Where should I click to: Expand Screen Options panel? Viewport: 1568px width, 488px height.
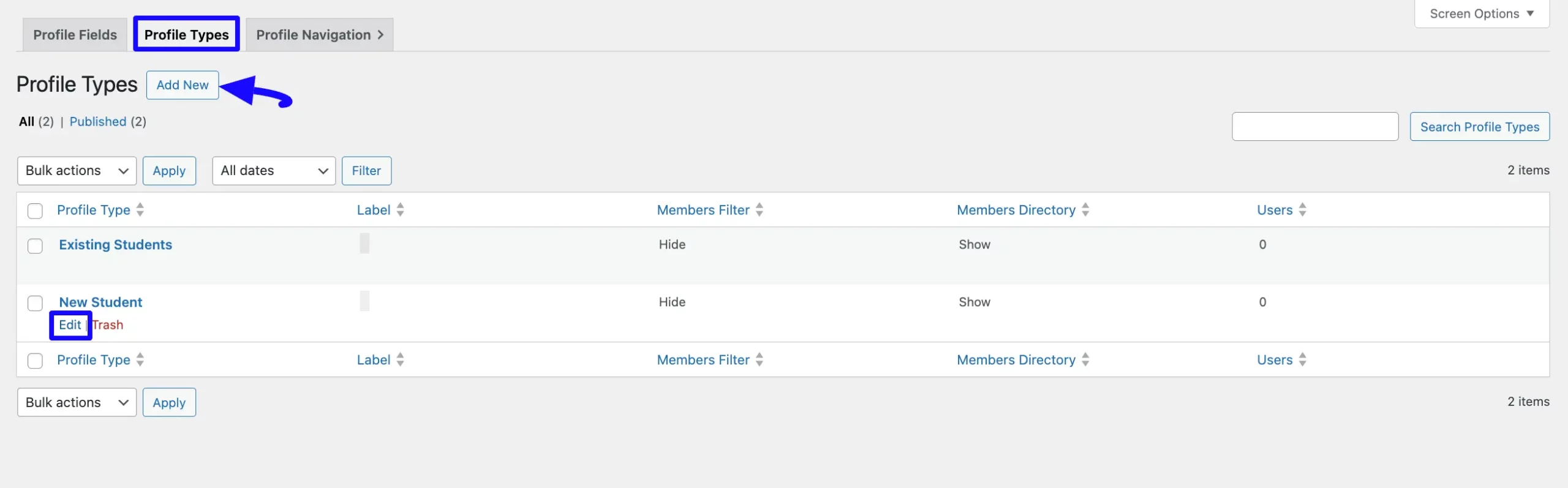click(x=1482, y=13)
